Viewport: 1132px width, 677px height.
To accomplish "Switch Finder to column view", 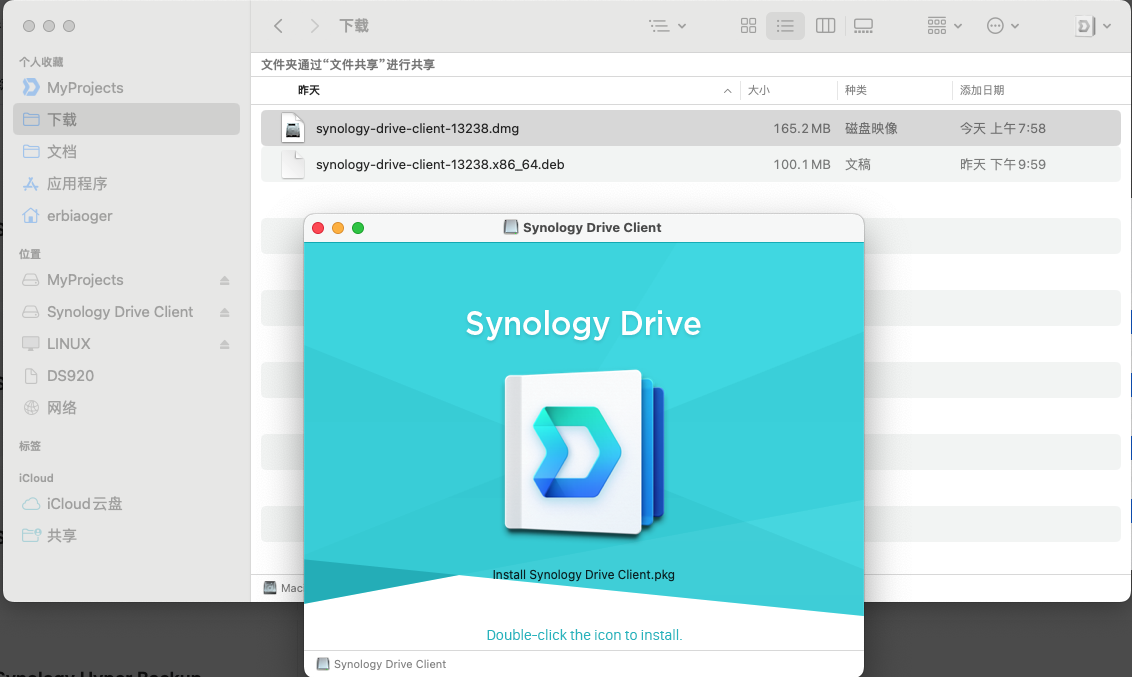I will pos(825,26).
